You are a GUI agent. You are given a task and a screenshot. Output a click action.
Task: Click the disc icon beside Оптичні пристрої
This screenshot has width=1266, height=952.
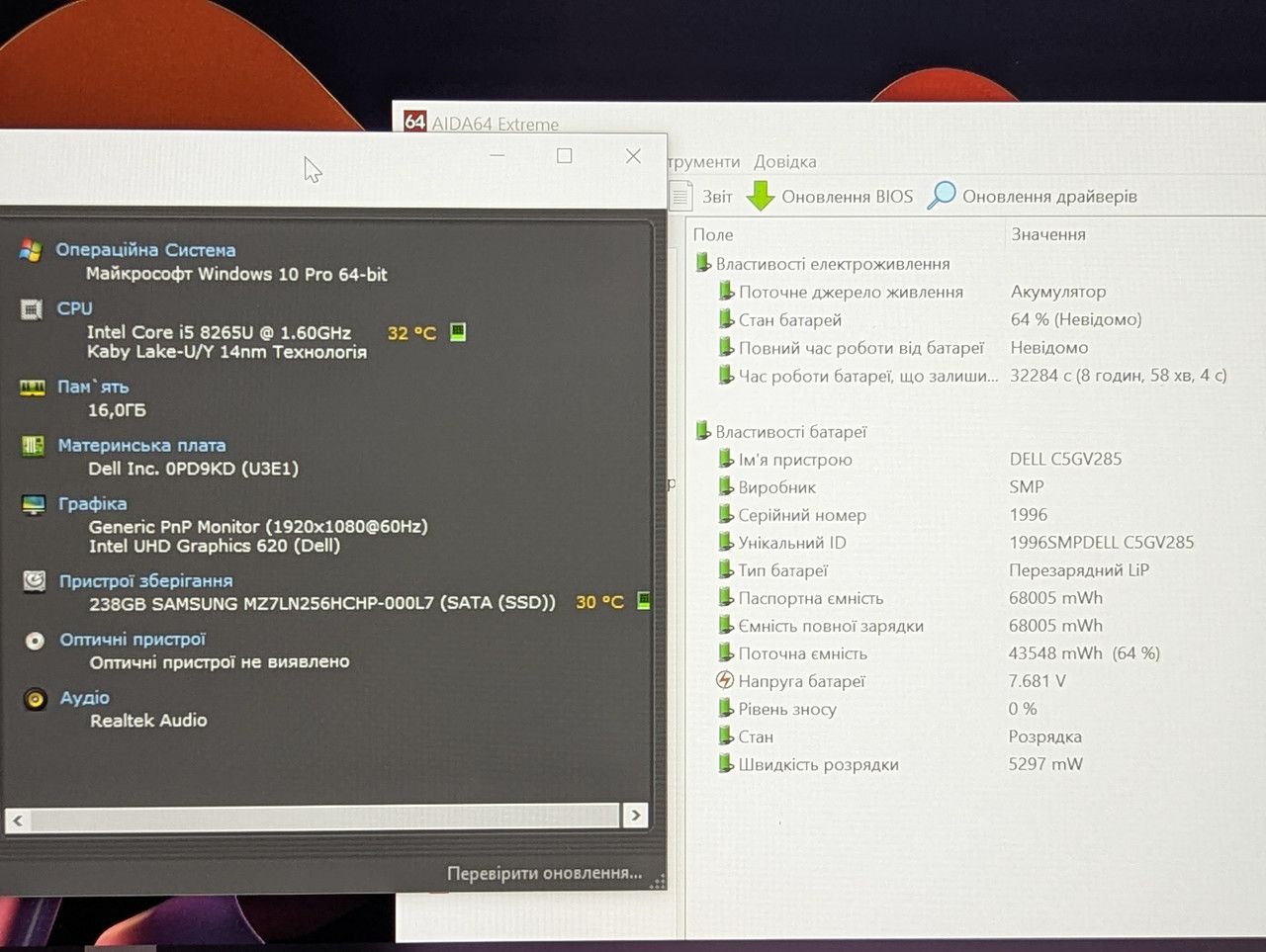tap(35, 641)
